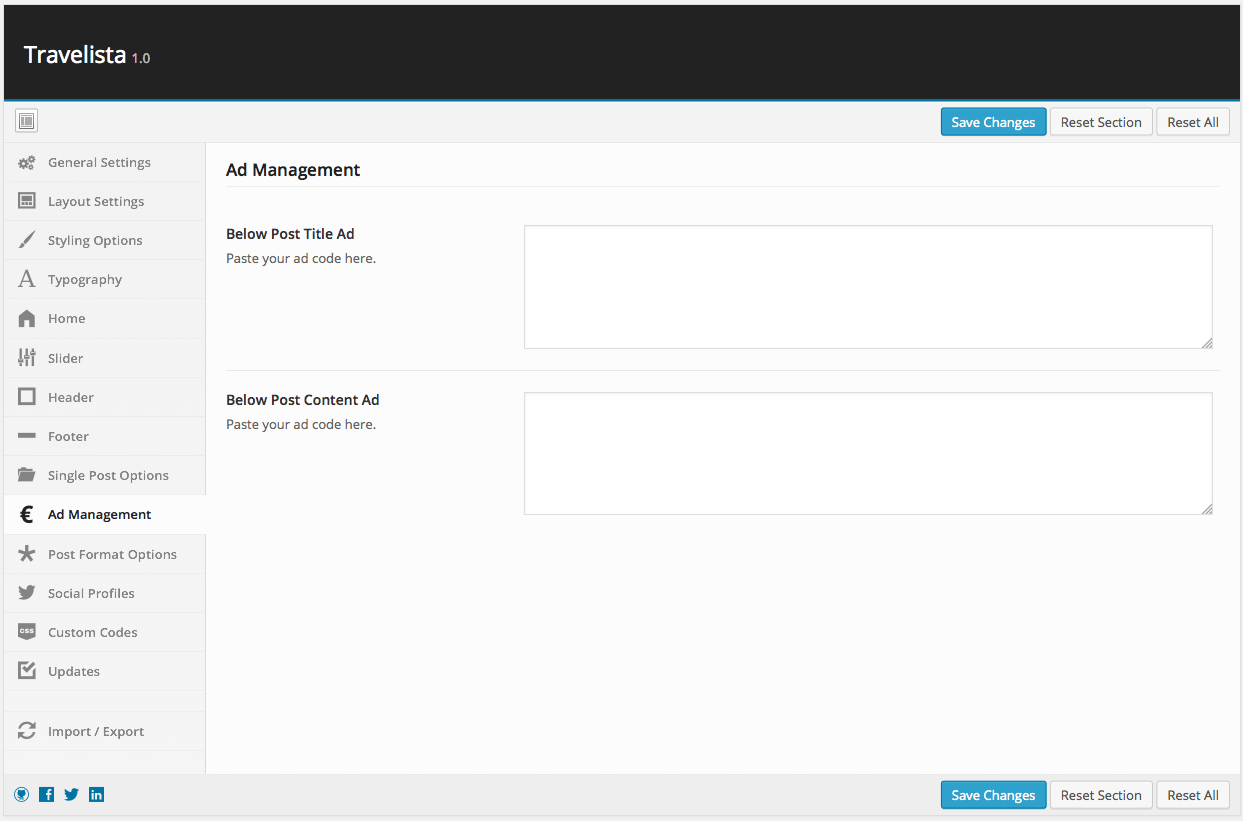
Task: Click the bottom Reset All button
Action: pos(1193,795)
